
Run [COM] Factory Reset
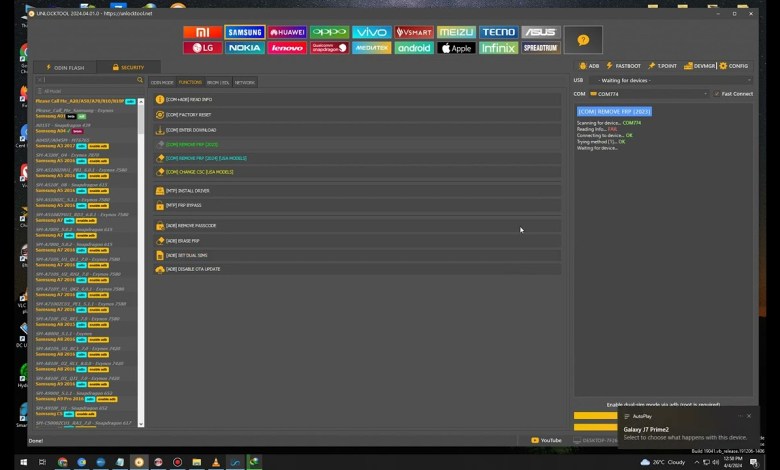(357, 115)
